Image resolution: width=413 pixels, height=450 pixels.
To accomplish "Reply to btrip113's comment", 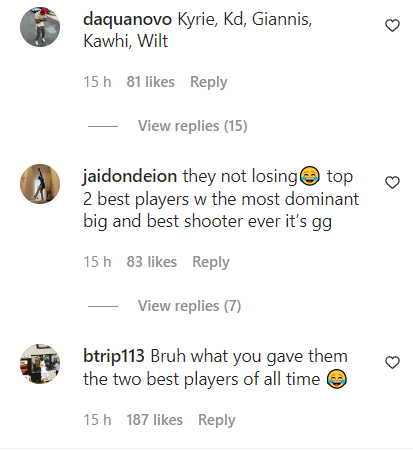I will pyautogui.click(x=217, y=420).
